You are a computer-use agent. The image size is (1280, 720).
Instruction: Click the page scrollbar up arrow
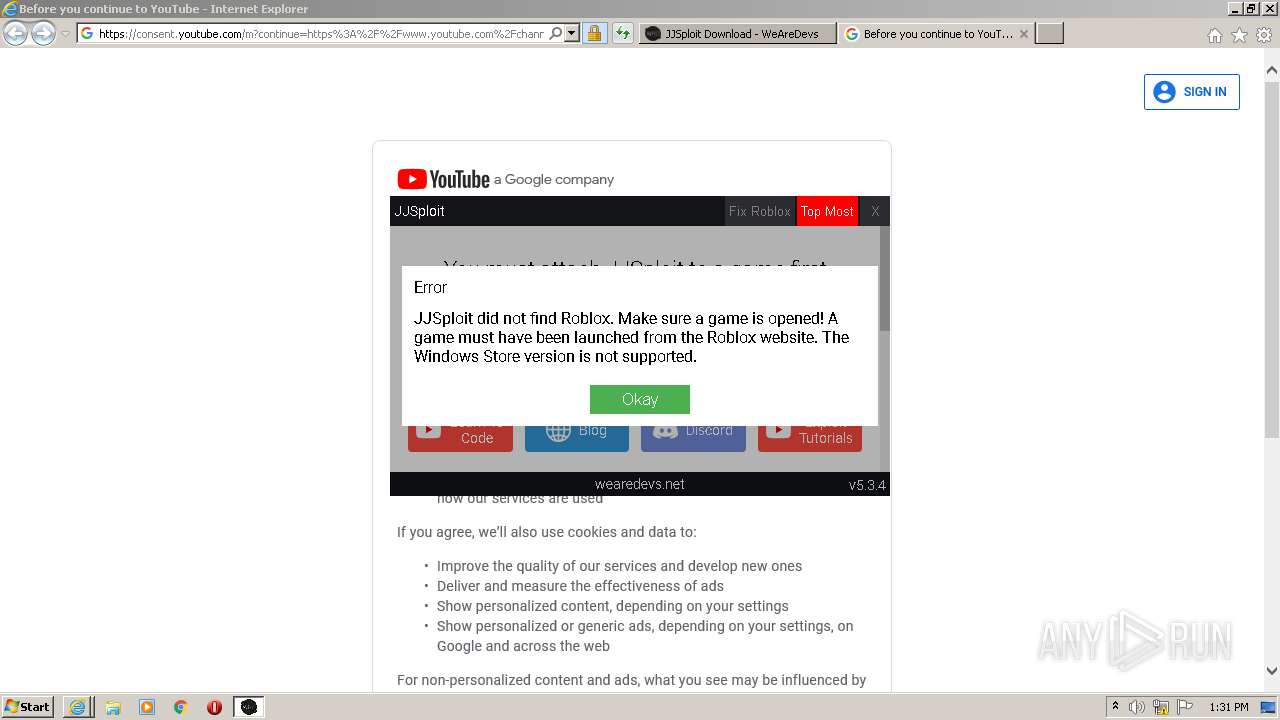coord(1272,70)
